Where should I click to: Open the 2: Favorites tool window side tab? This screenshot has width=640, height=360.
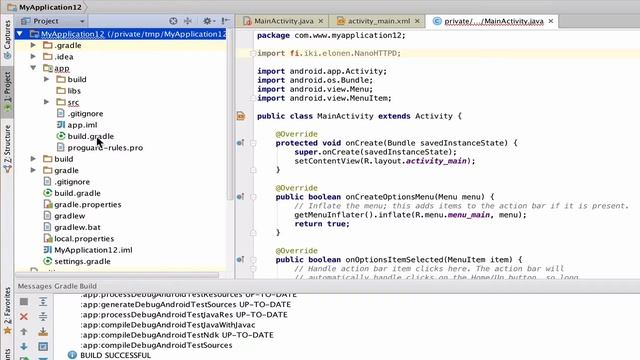[x=7, y=311]
